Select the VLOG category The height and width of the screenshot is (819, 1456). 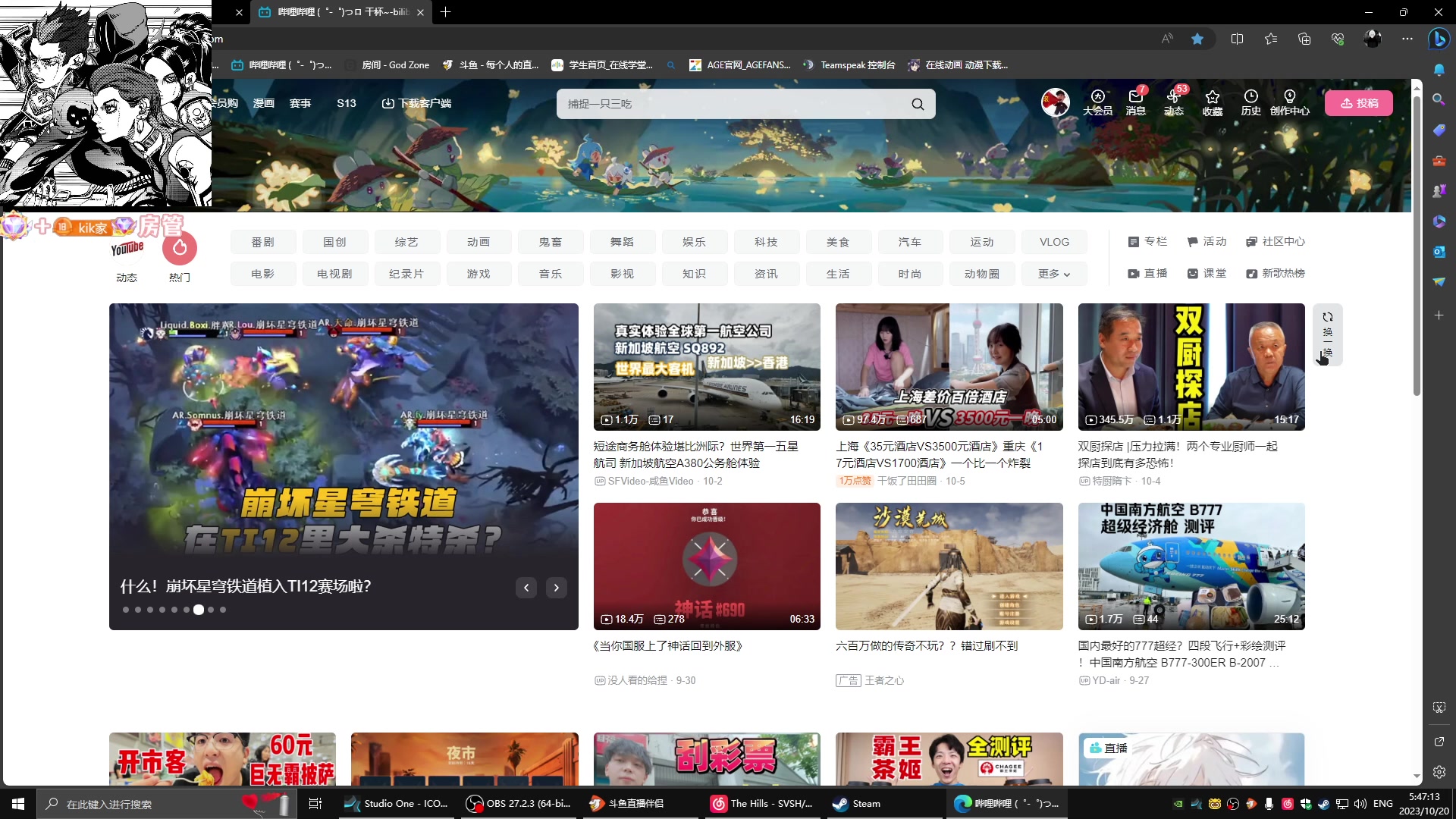(x=1054, y=242)
